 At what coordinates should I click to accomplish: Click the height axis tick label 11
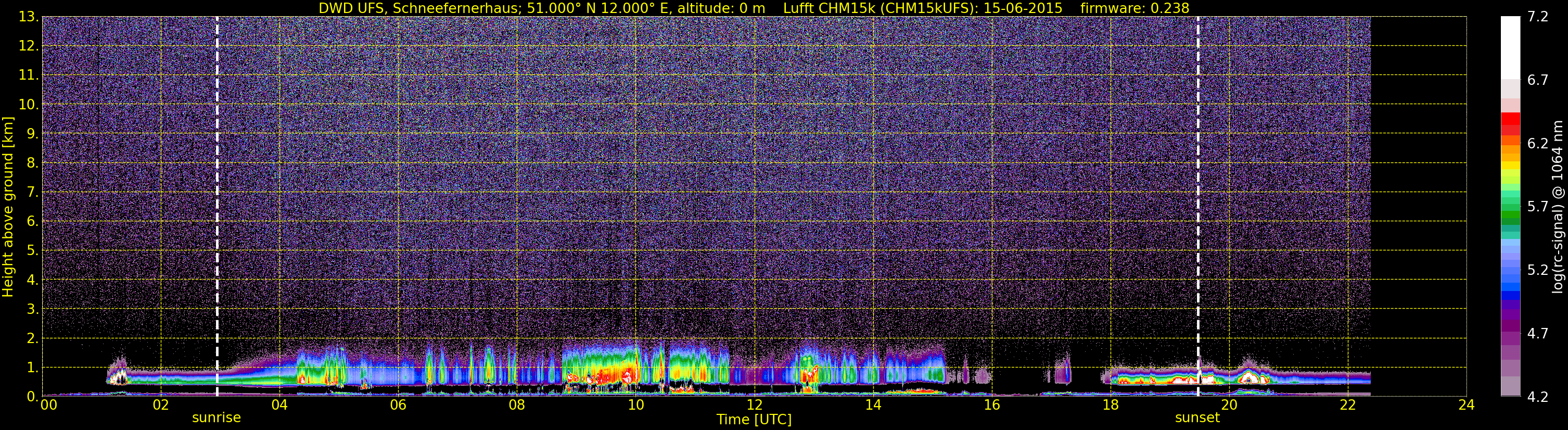(x=29, y=75)
